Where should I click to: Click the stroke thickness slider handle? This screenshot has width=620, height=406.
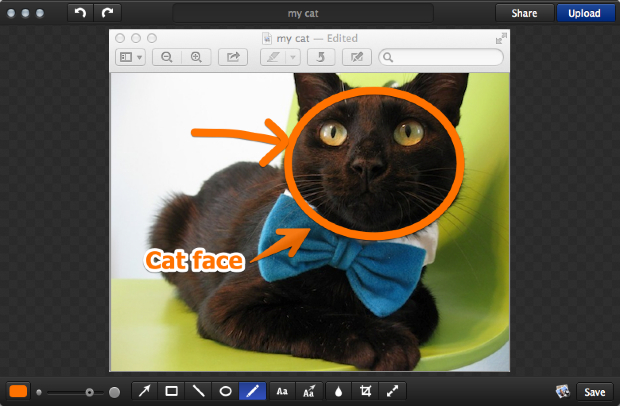tap(89, 392)
